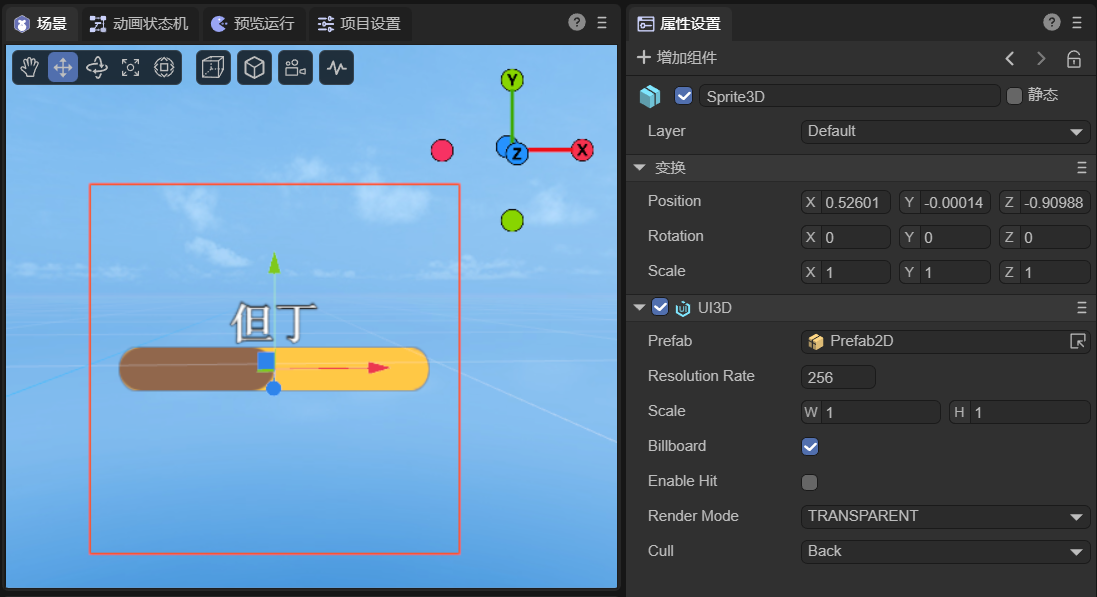The image size is (1097, 597).
Task: Select the Properties Settings tab
Action: click(679, 24)
